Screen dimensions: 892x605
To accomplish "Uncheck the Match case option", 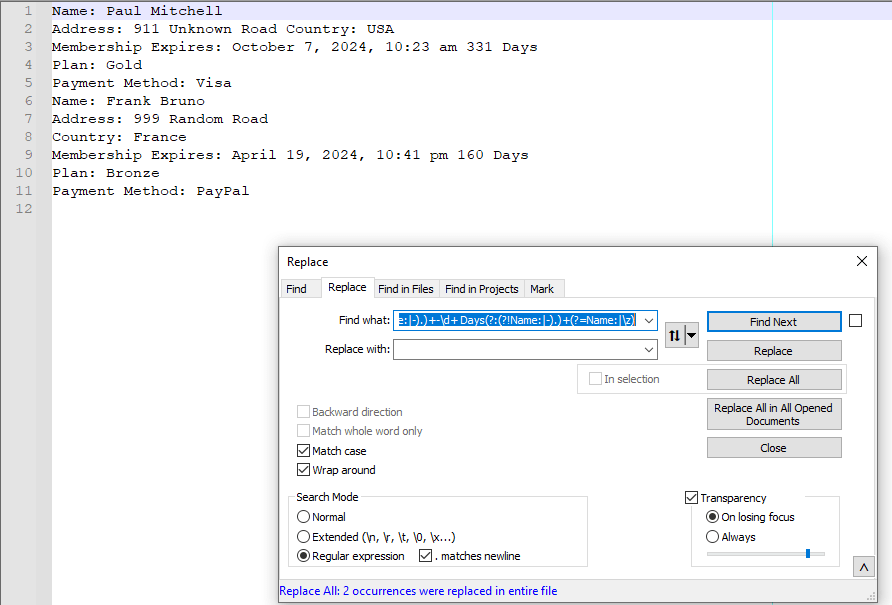I will click(303, 450).
